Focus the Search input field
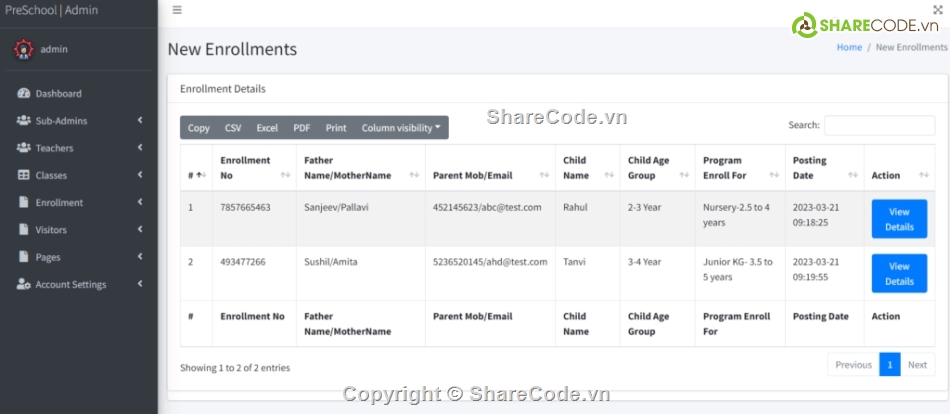The image size is (950, 414). (x=879, y=125)
